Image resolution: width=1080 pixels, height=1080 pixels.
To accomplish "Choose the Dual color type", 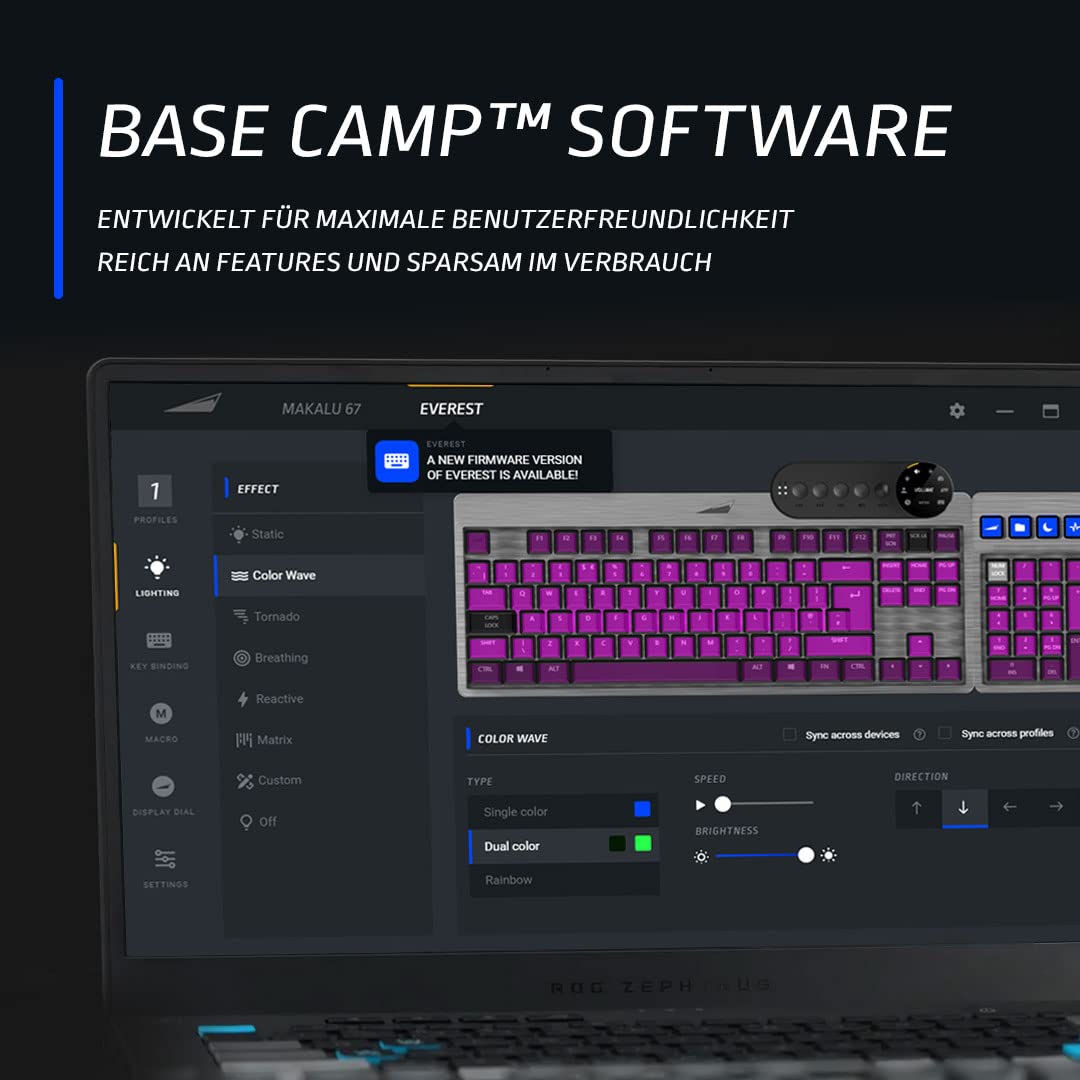I will (513, 845).
